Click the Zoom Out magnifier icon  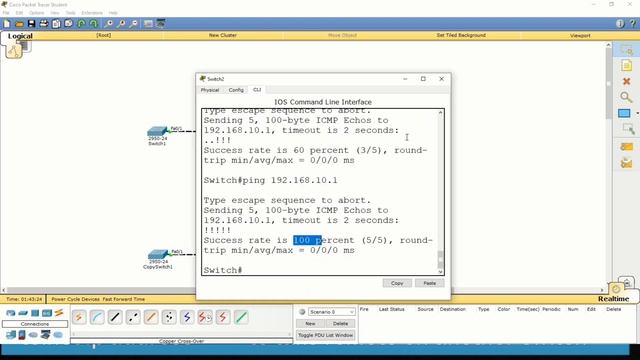point(133,24)
